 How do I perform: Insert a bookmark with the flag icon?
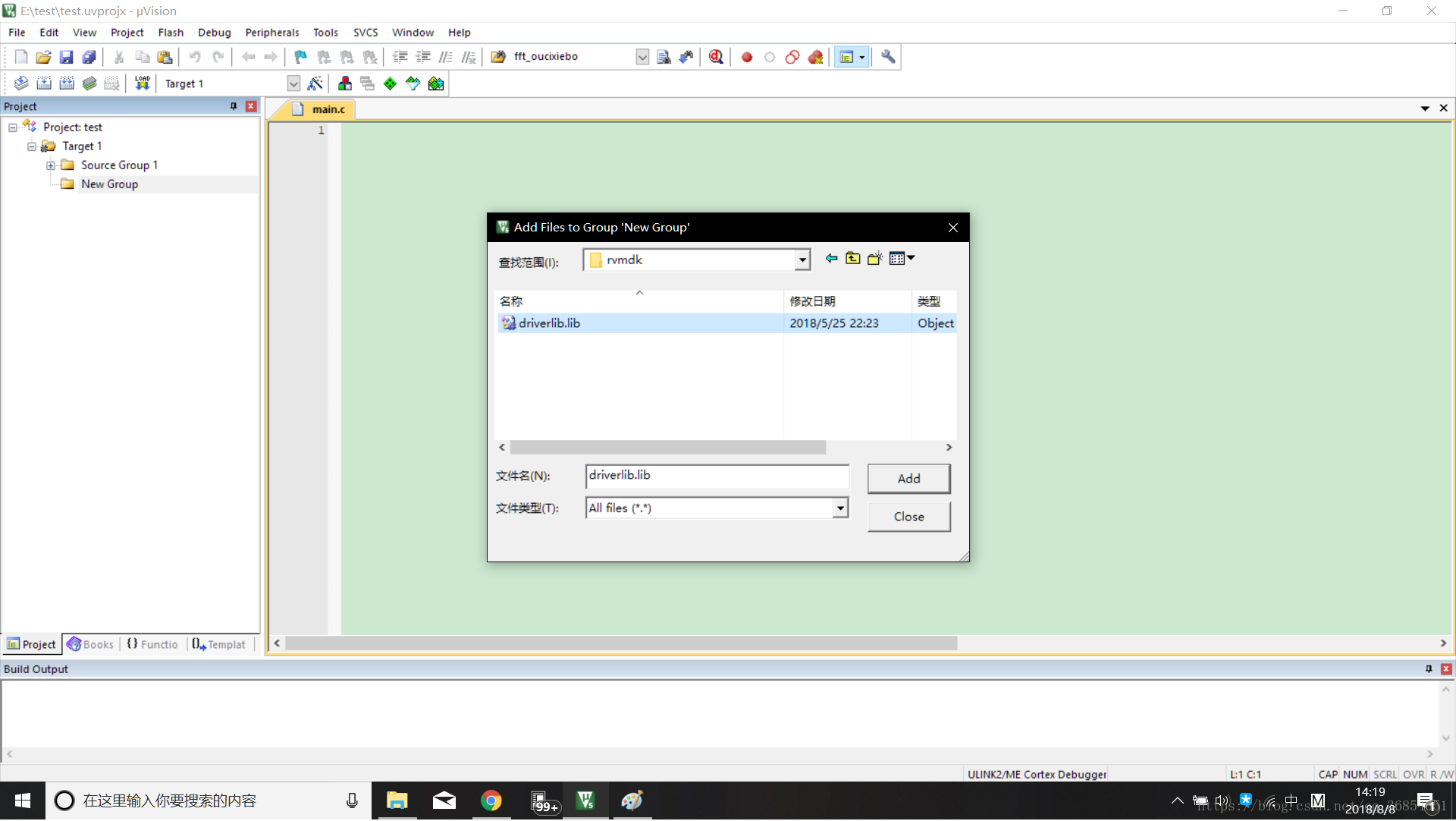coord(301,57)
